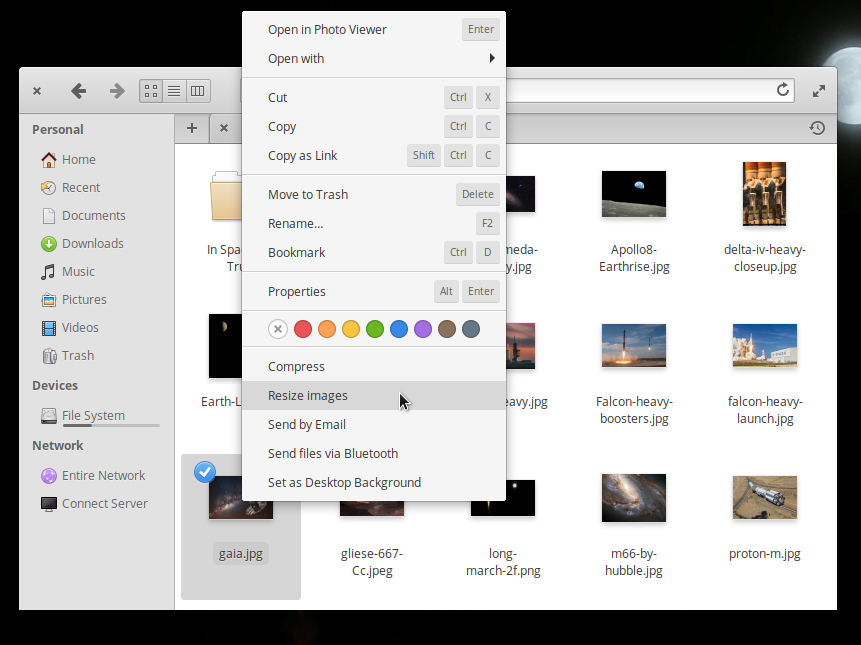Choose Resize images menu entry
The height and width of the screenshot is (645, 861).
click(373, 396)
